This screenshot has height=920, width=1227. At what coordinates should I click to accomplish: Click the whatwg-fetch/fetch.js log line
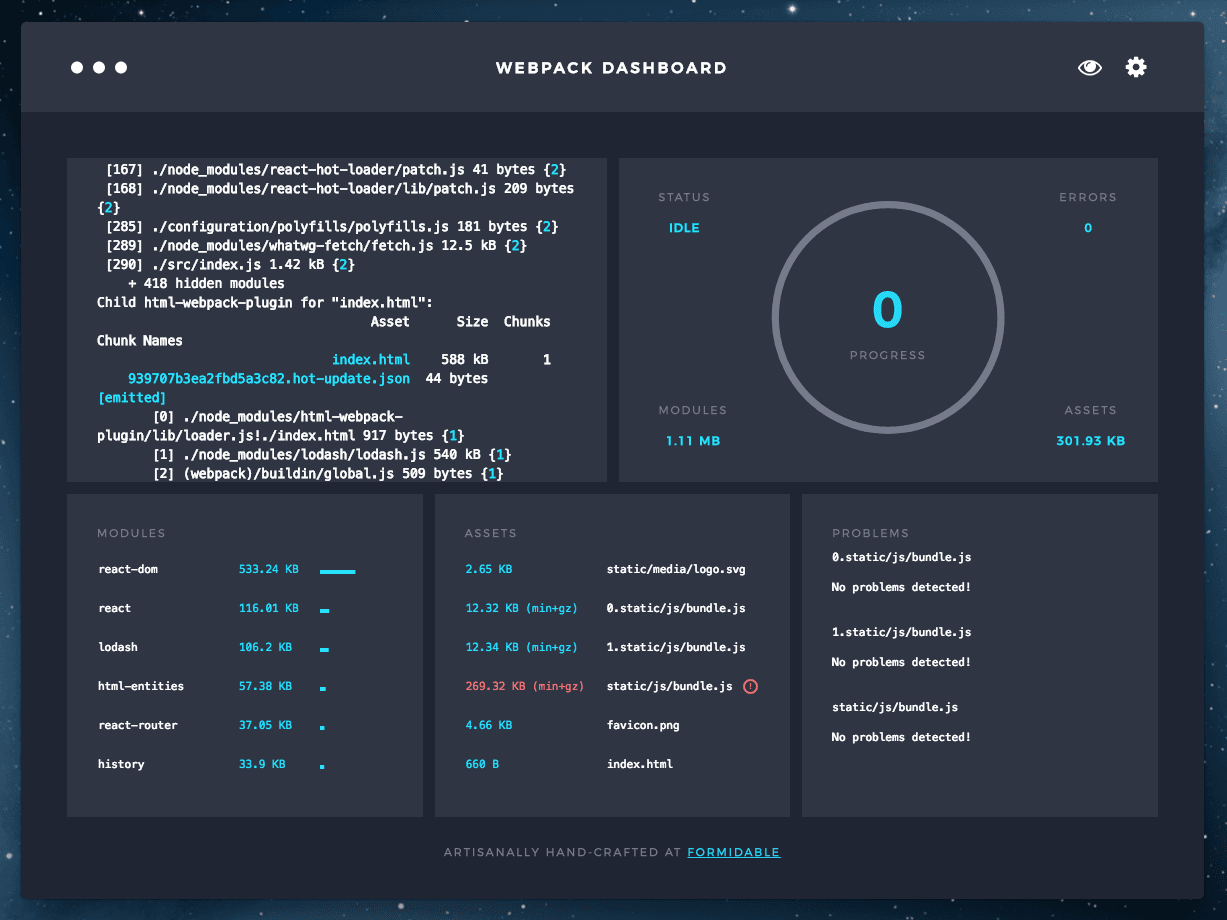316,246
